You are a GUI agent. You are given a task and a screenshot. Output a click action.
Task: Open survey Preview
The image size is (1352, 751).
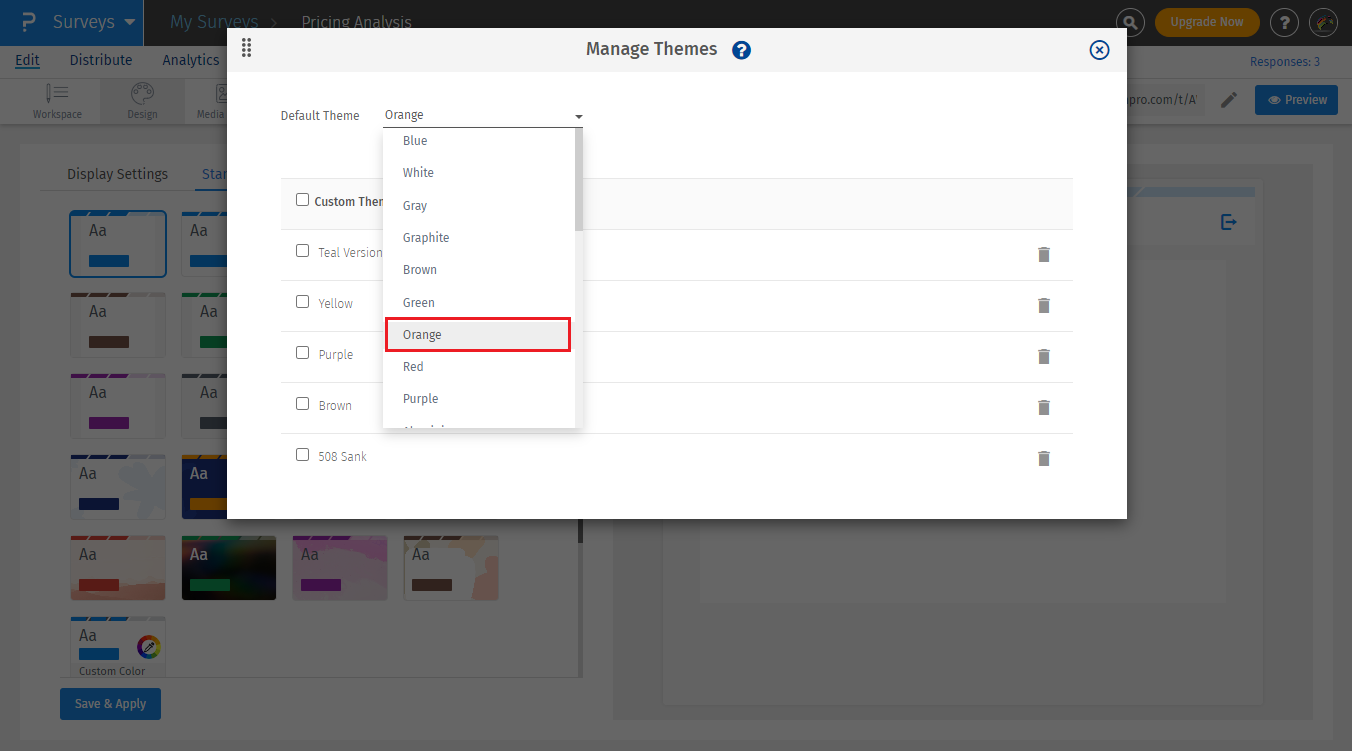click(1296, 100)
